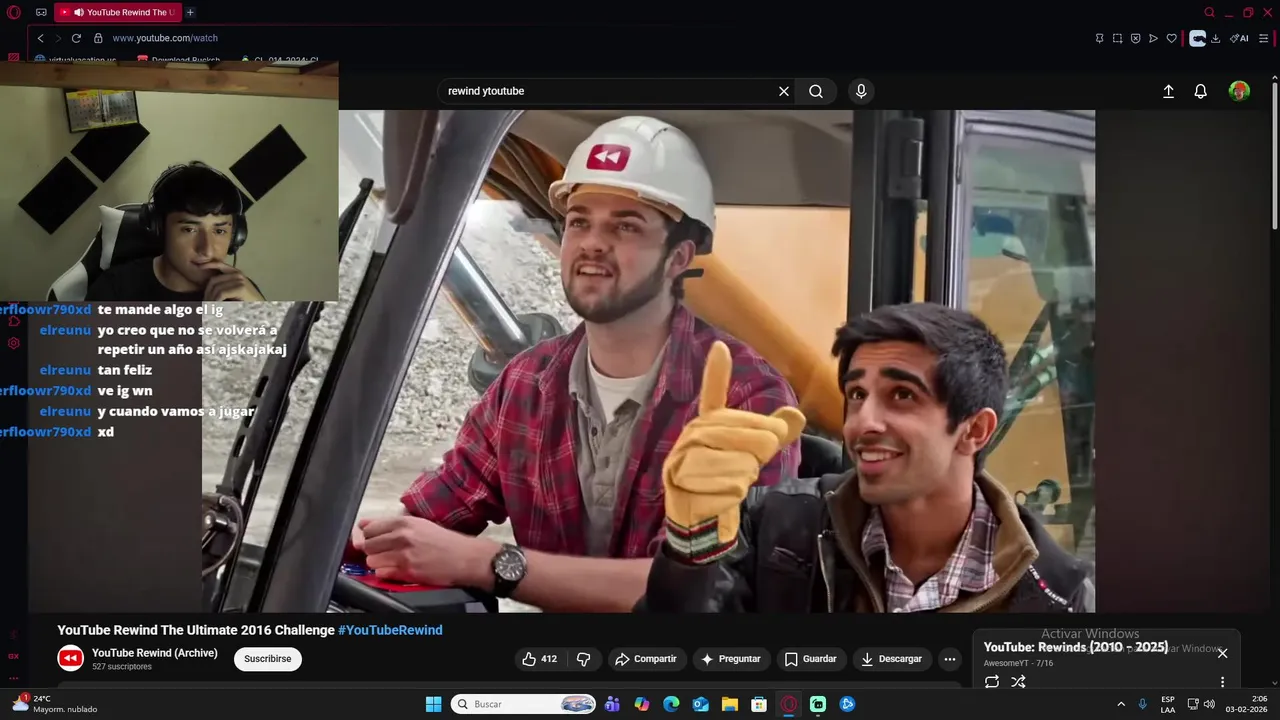Open the channel's red avatar
This screenshot has width=1280, height=720.
coord(70,659)
